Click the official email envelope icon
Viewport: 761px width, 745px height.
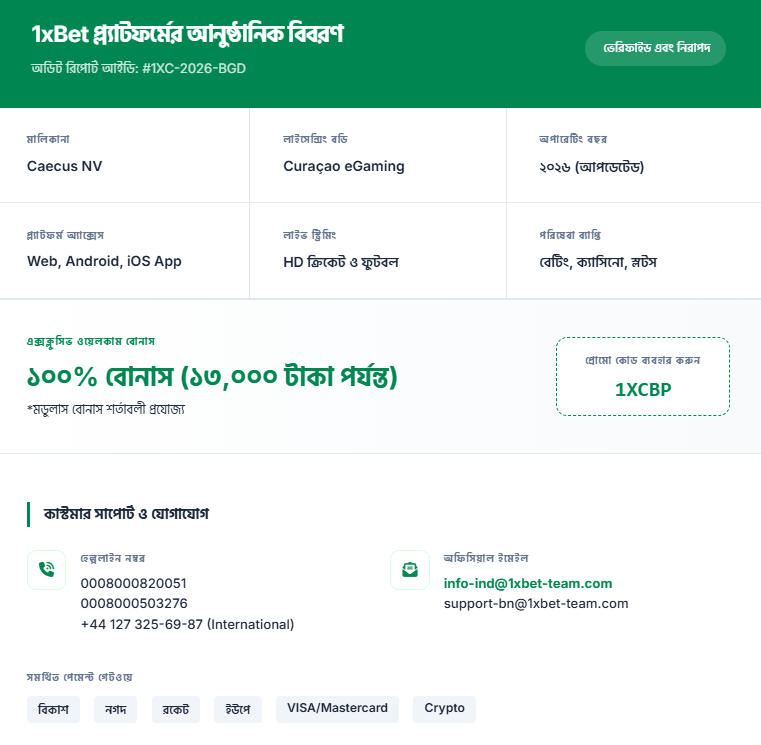[409, 570]
